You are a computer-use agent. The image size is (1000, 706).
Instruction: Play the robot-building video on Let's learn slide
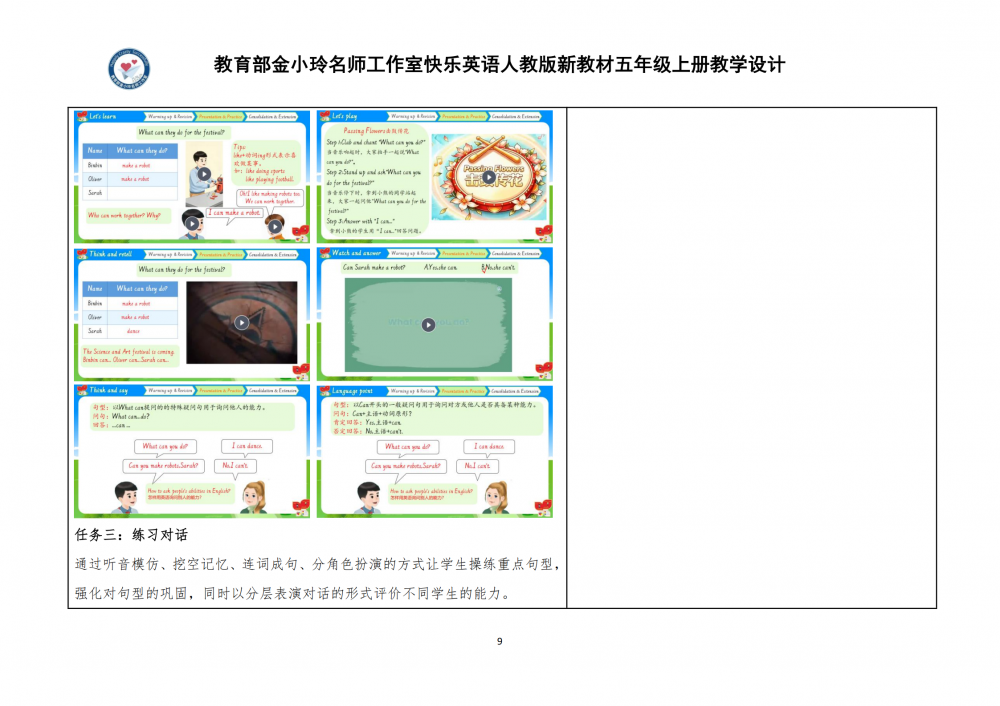click(x=204, y=173)
